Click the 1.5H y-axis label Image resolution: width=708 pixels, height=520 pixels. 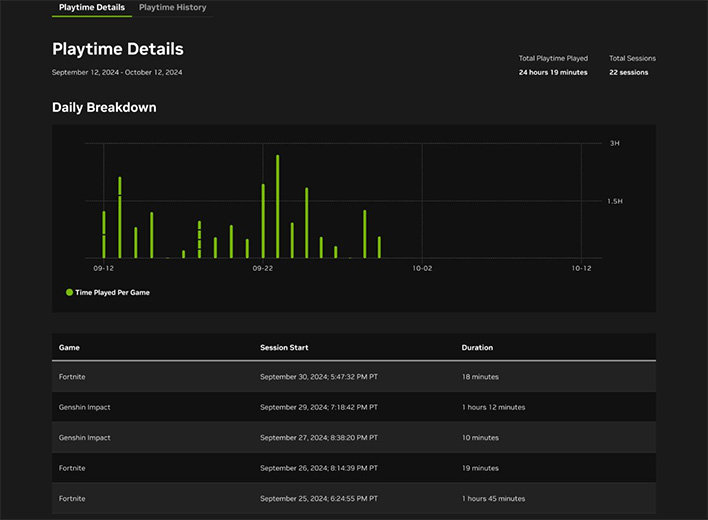(615, 201)
